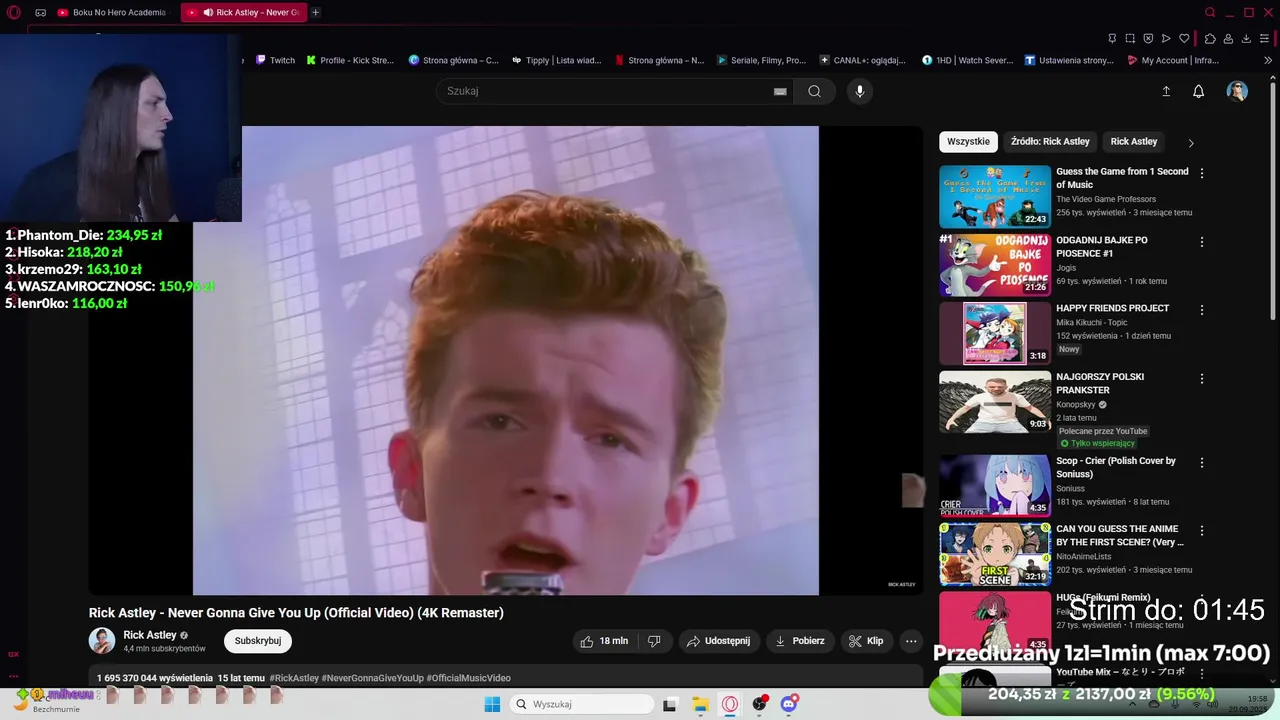Open the Twitch bookmark
The height and width of the screenshot is (720, 1280).
pos(275,60)
